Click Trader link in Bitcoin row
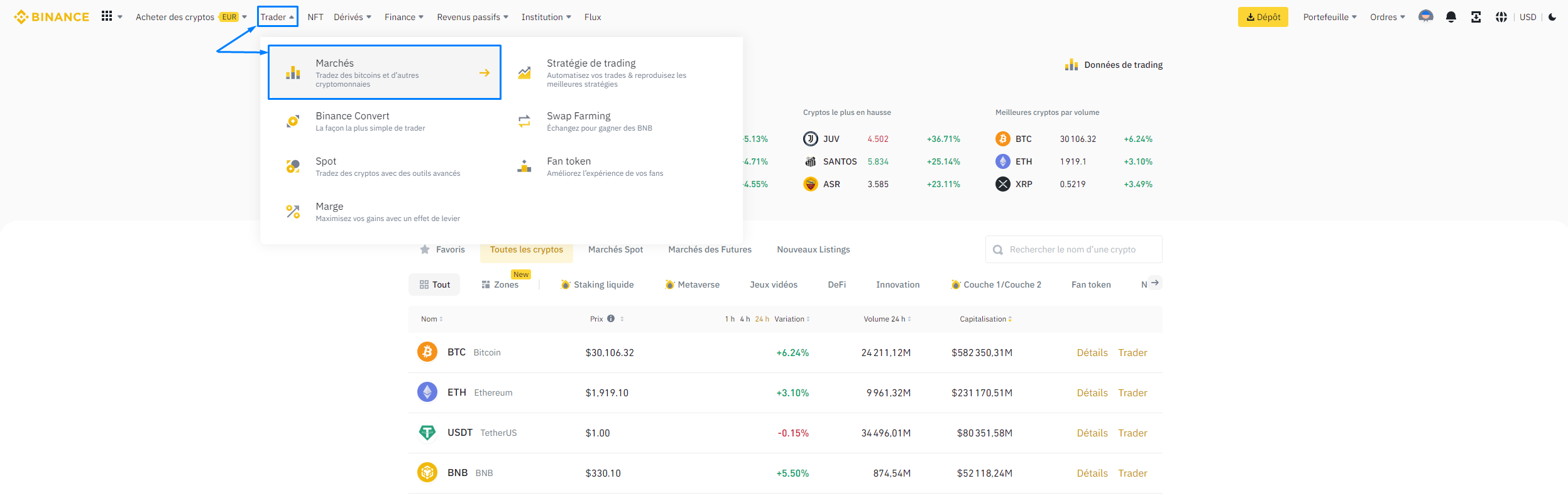This screenshot has width=1568, height=498. (1132, 353)
